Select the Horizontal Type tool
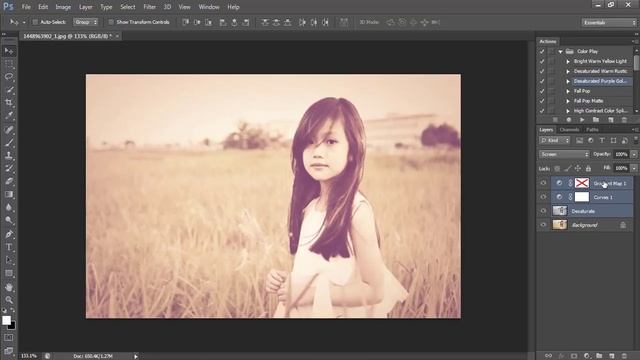The width and height of the screenshot is (640, 360). coord(9,247)
